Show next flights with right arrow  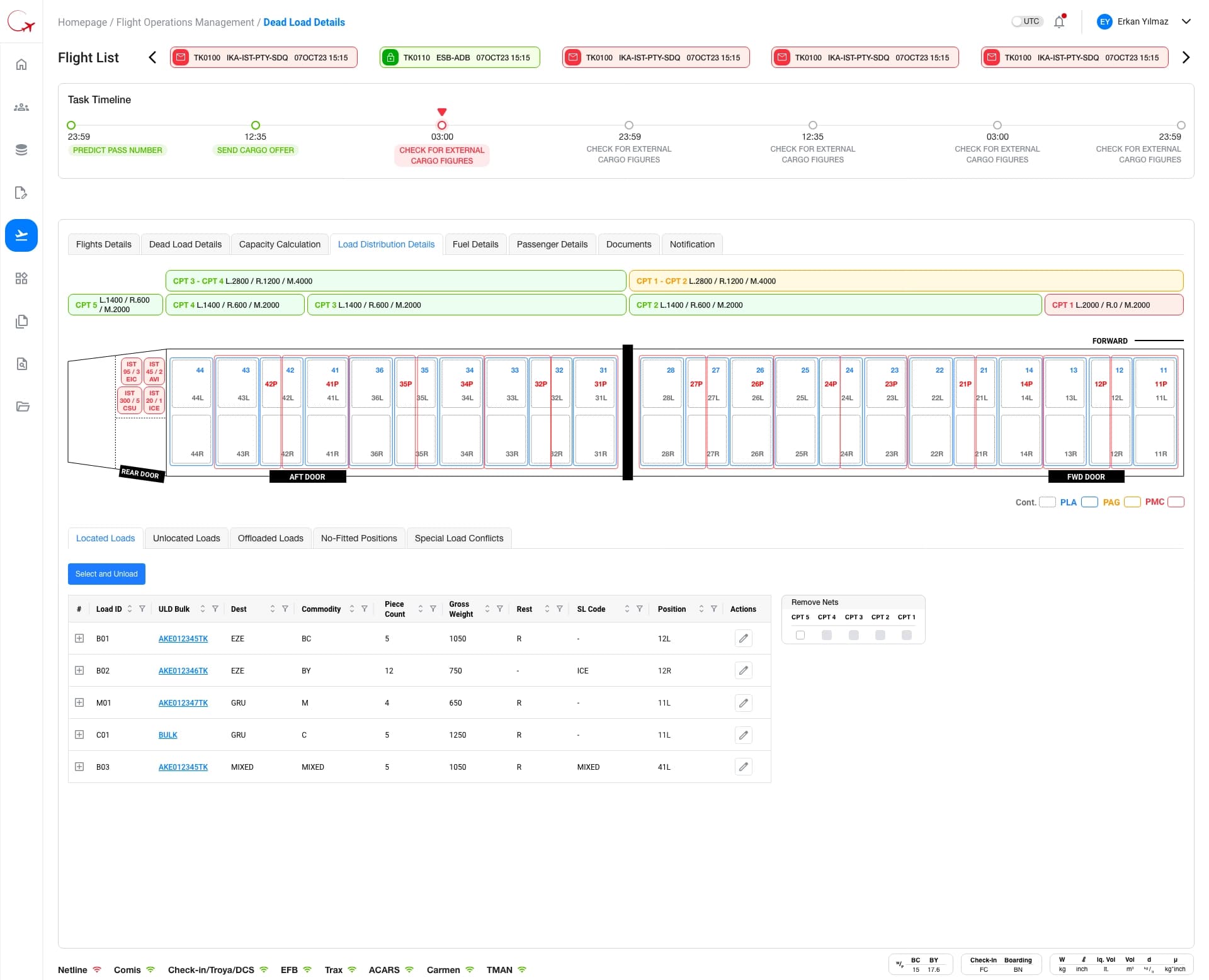pyautogui.click(x=1186, y=57)
